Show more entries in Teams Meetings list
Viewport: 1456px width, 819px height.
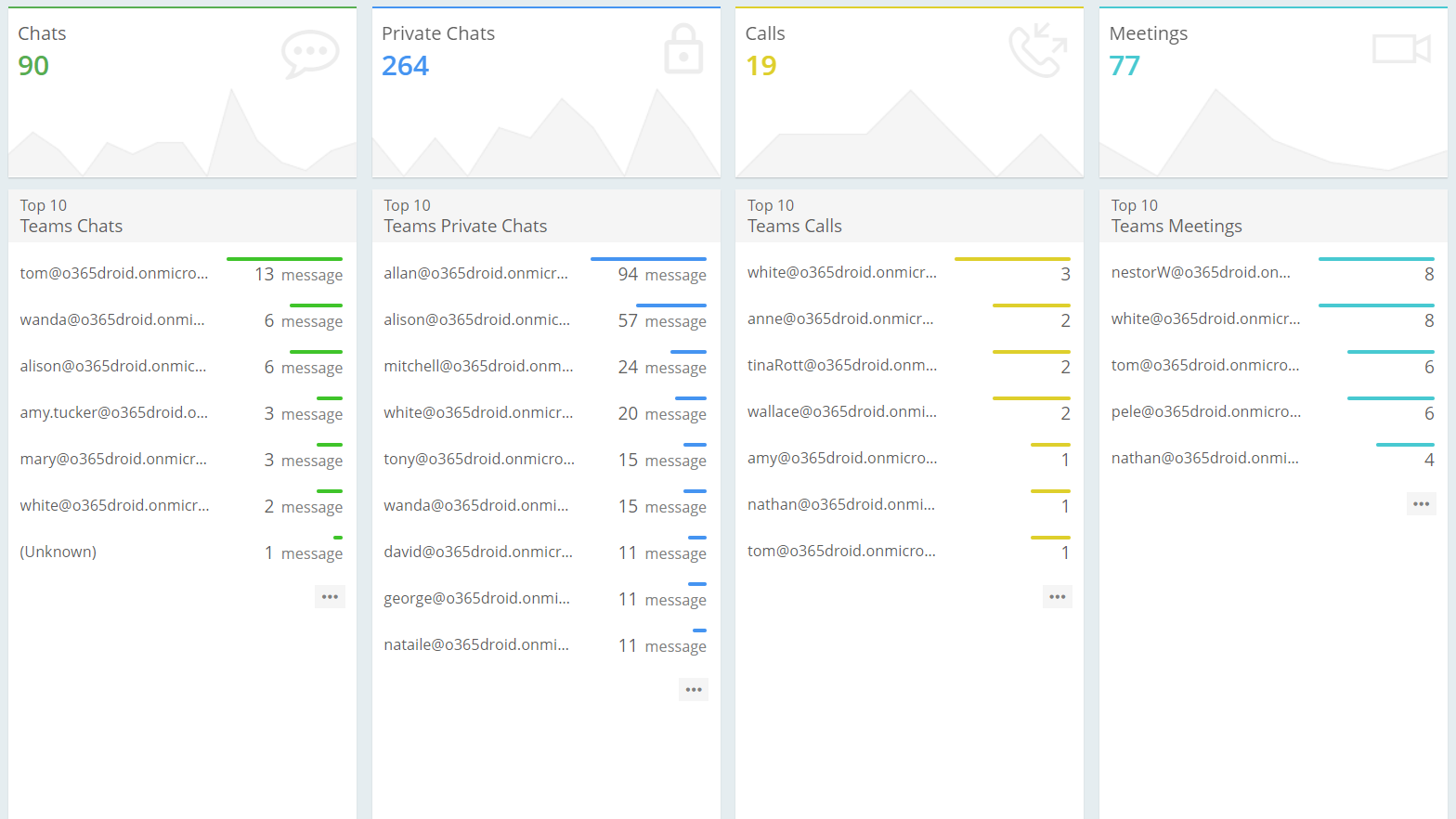[1421, 504]
